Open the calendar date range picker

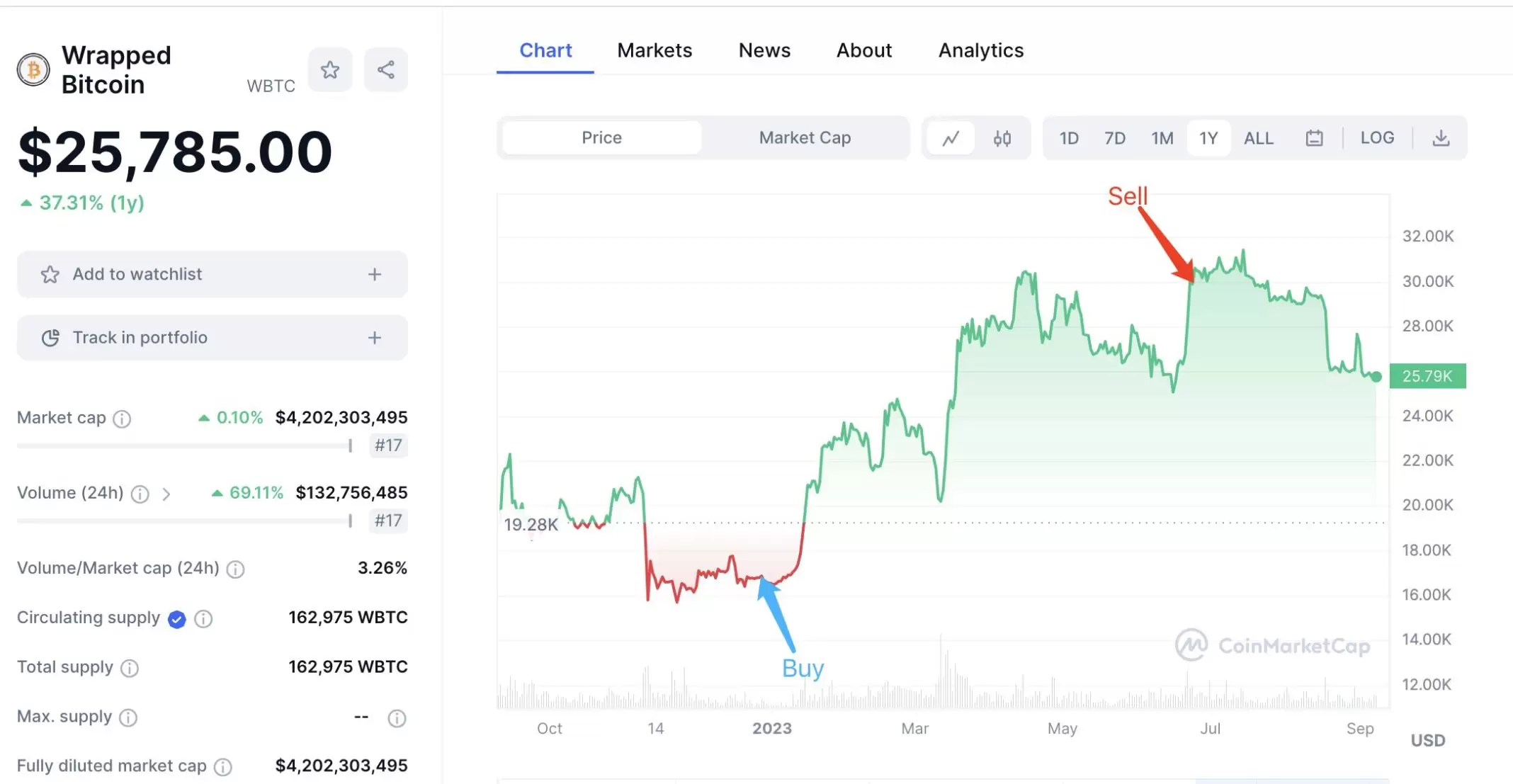[x=1314, y=138]
